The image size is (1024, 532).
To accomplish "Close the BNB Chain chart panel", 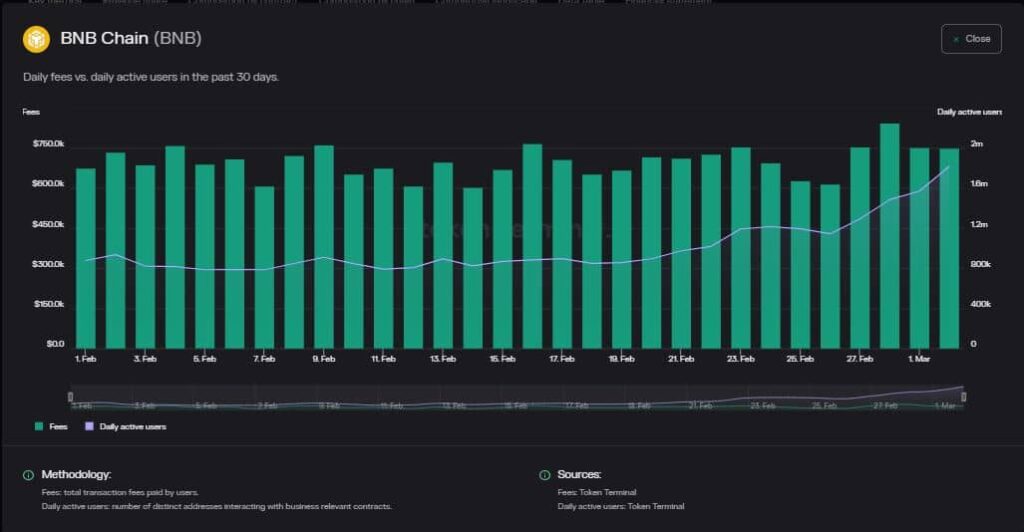I will pyautogui.click(x=971, y=39).
